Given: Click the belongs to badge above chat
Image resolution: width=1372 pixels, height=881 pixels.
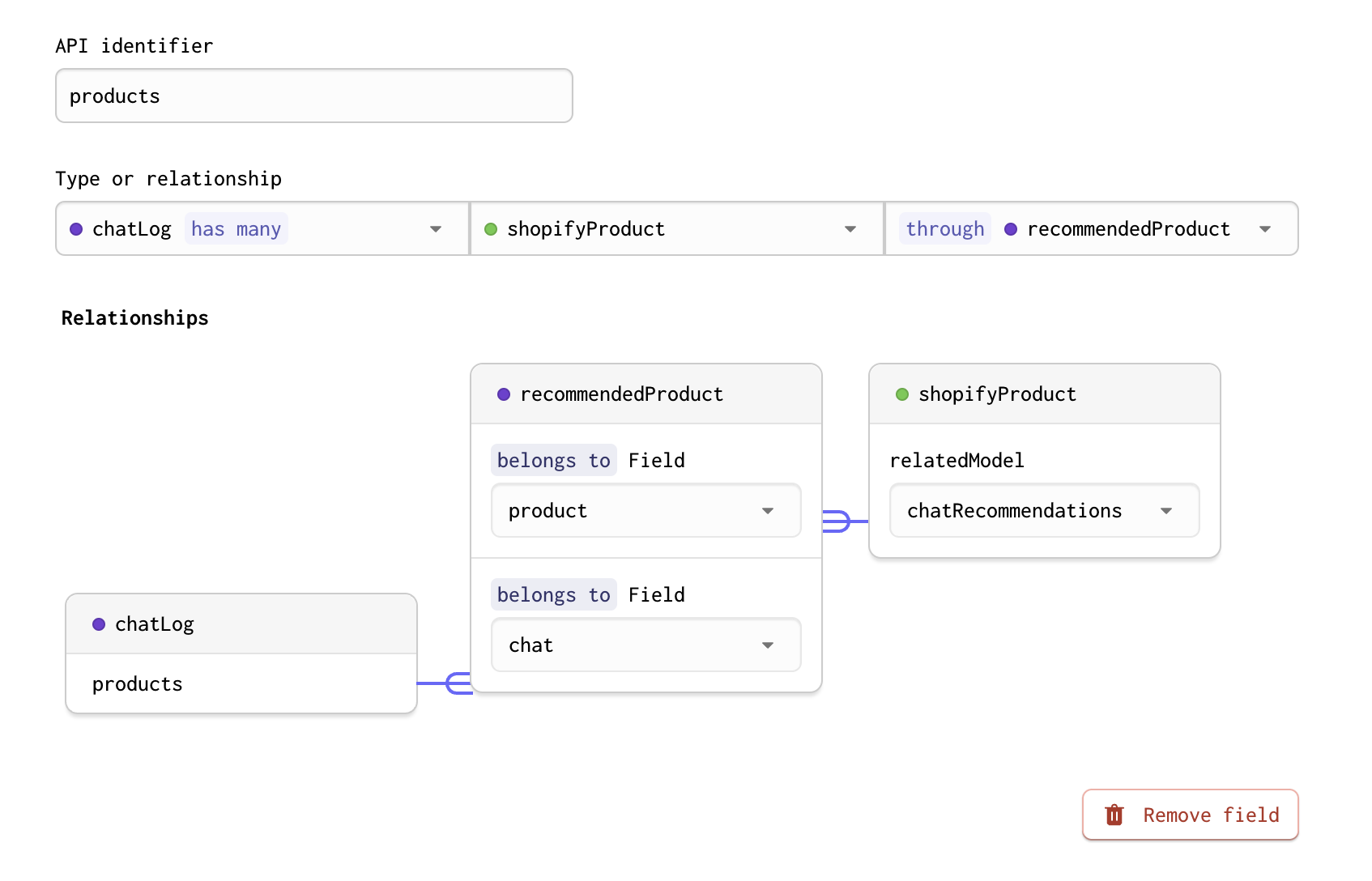Looking at the screenshot, I should tap(554, 594).
